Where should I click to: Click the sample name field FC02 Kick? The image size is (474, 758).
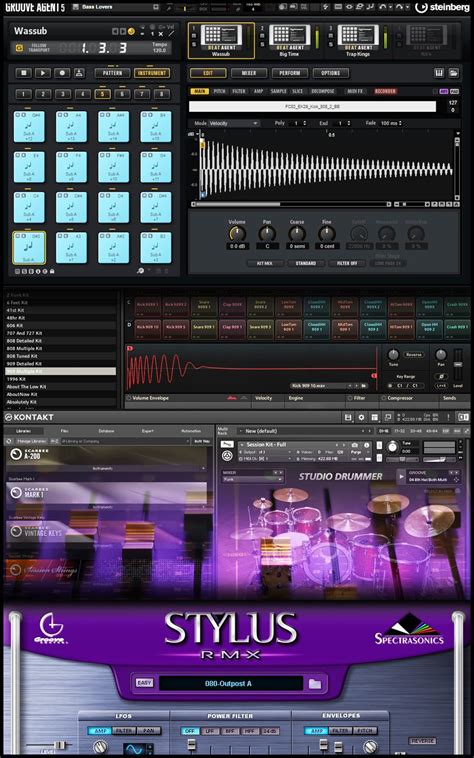click(x=312, y=106)
